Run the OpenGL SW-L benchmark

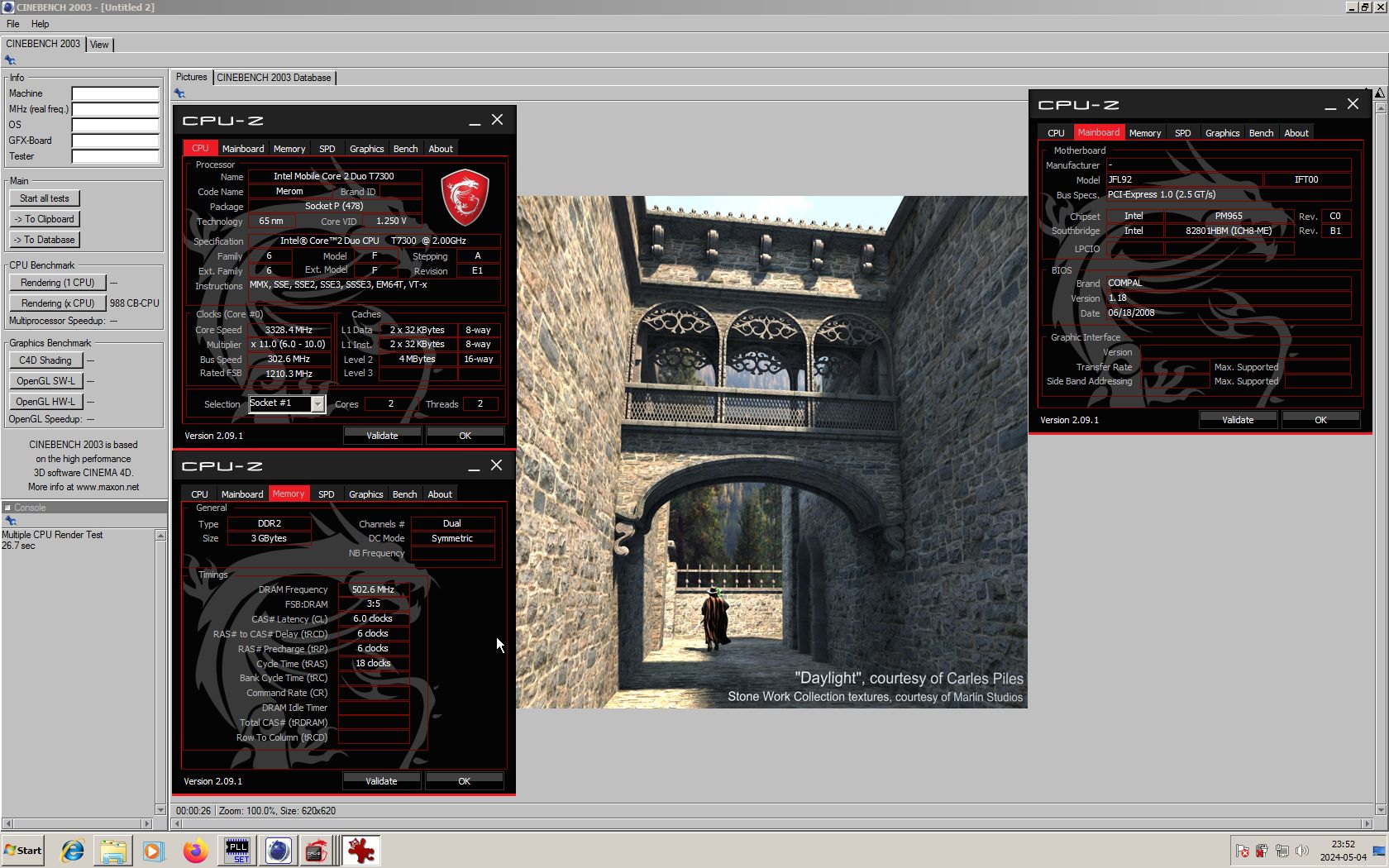pos(45,381)
